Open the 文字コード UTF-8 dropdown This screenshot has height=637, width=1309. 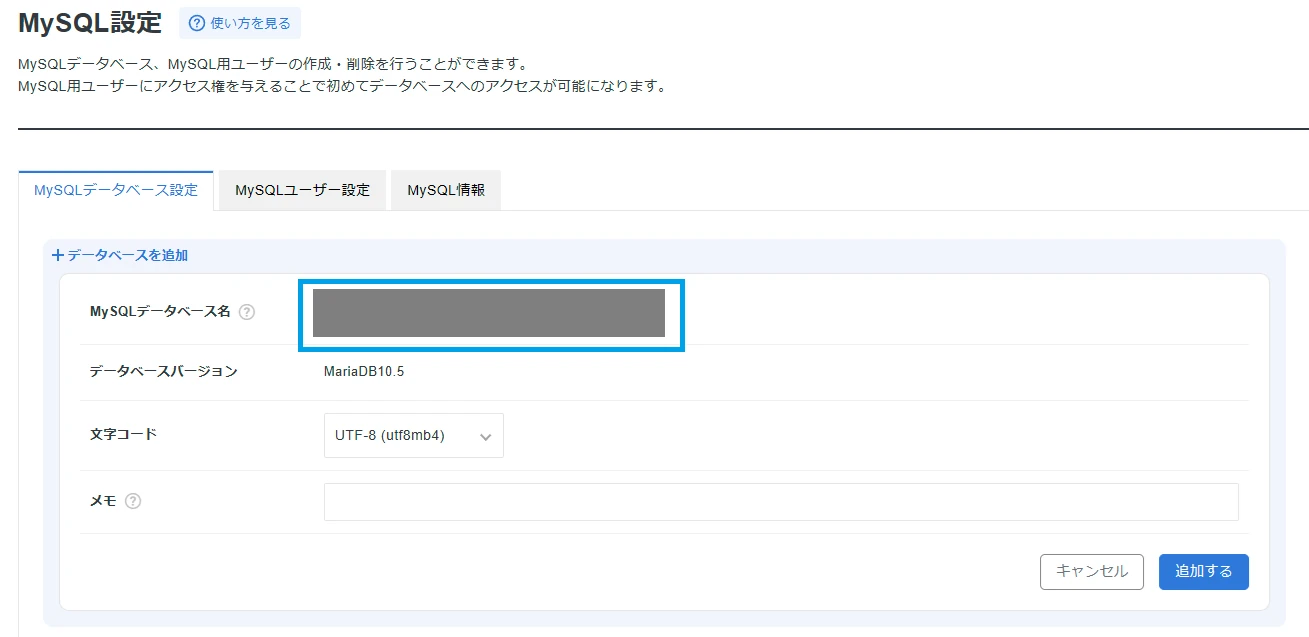414,436
